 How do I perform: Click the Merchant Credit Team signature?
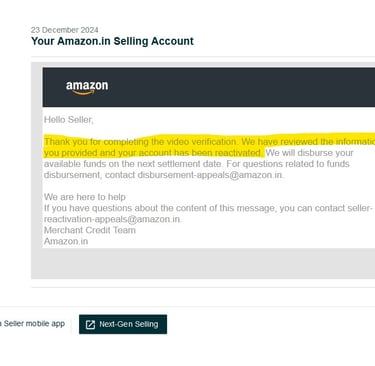tap(90, 230)
